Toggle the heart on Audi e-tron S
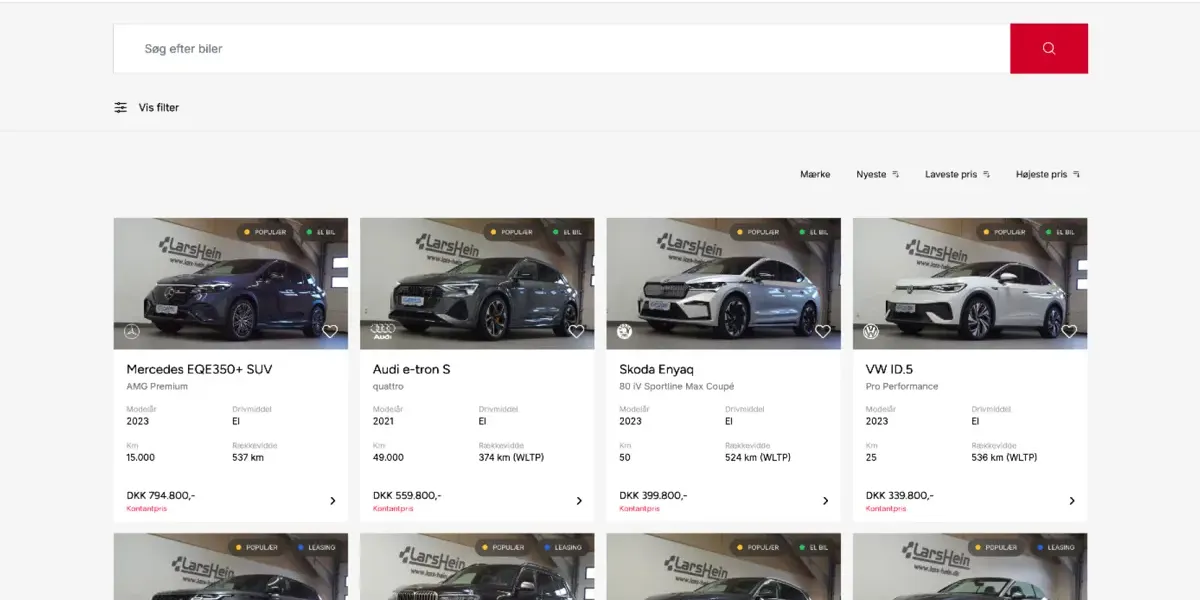This screenshot has height=600, width=1200. pos(576,331)
